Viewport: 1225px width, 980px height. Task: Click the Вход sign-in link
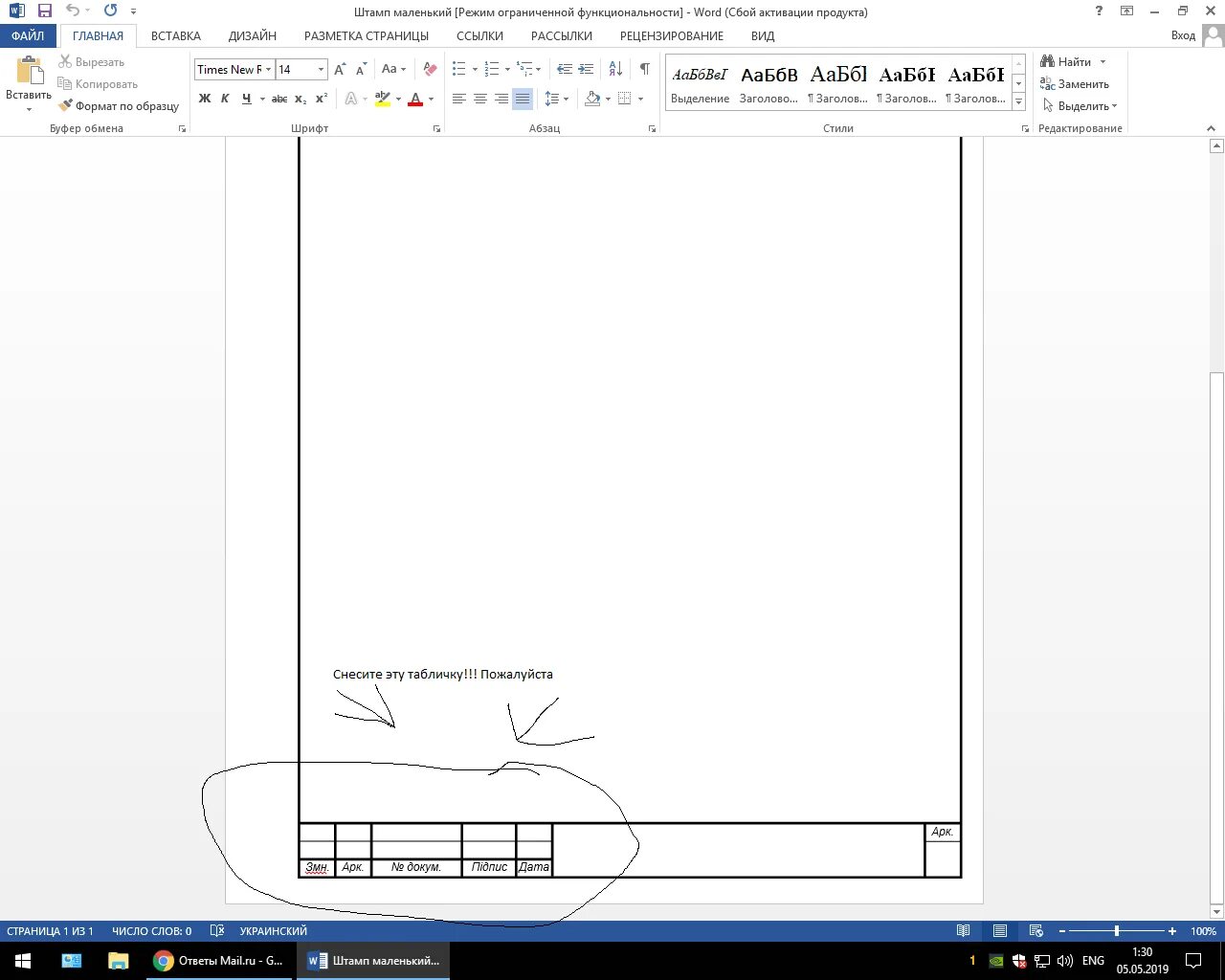(1184, 35)
